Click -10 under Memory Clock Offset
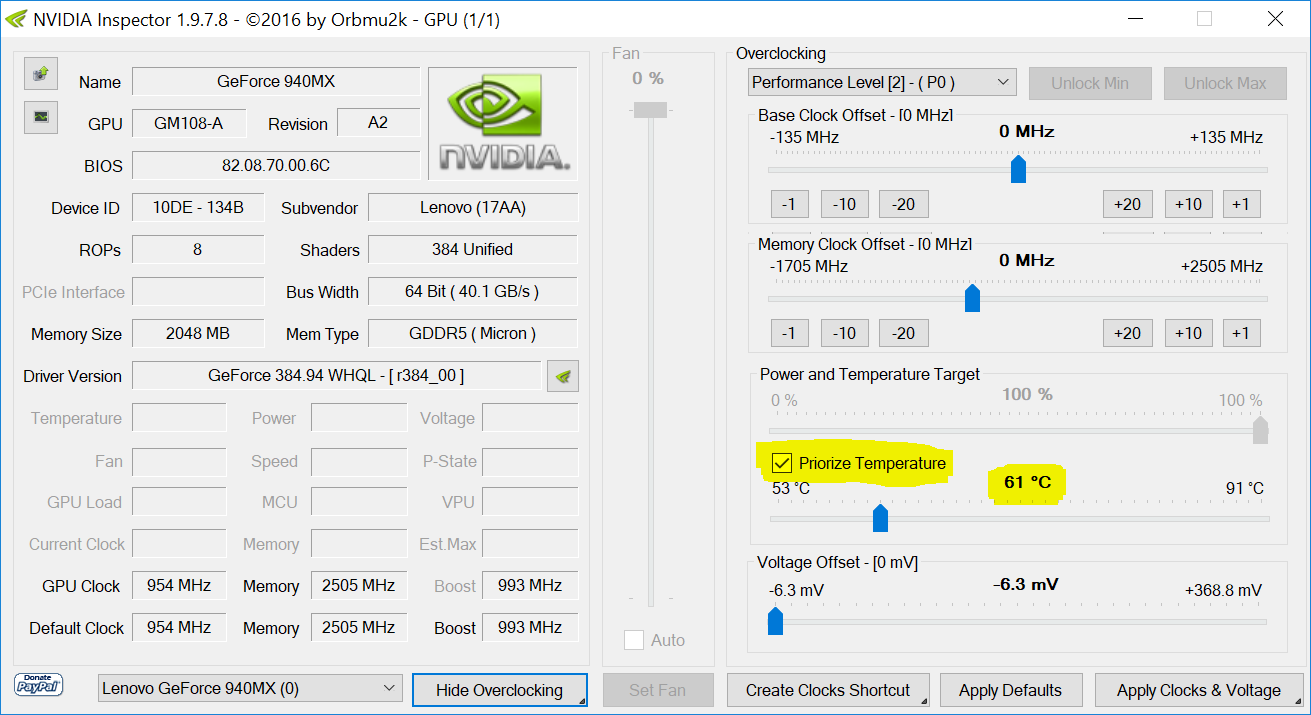The image size is (1311, 715). [x=845, y=333]
